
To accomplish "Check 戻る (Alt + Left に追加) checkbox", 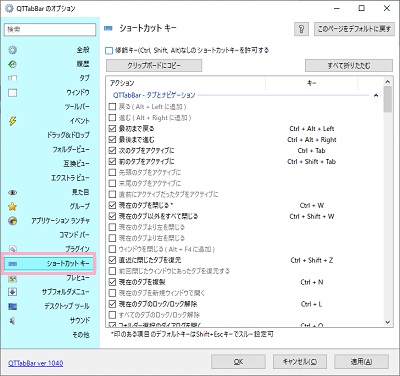I will [x=112, y=107].
